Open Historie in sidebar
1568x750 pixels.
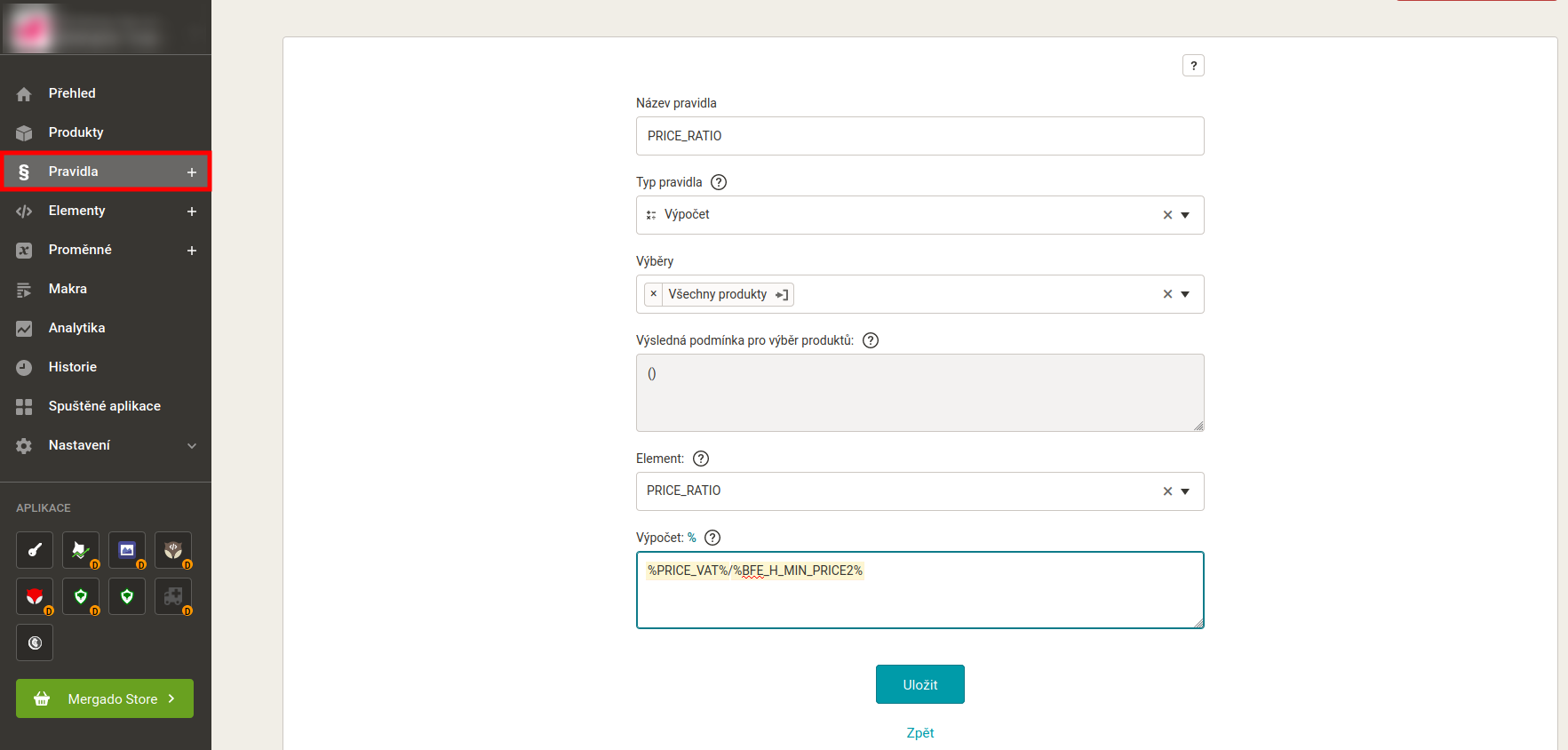(x=106, y=367)
